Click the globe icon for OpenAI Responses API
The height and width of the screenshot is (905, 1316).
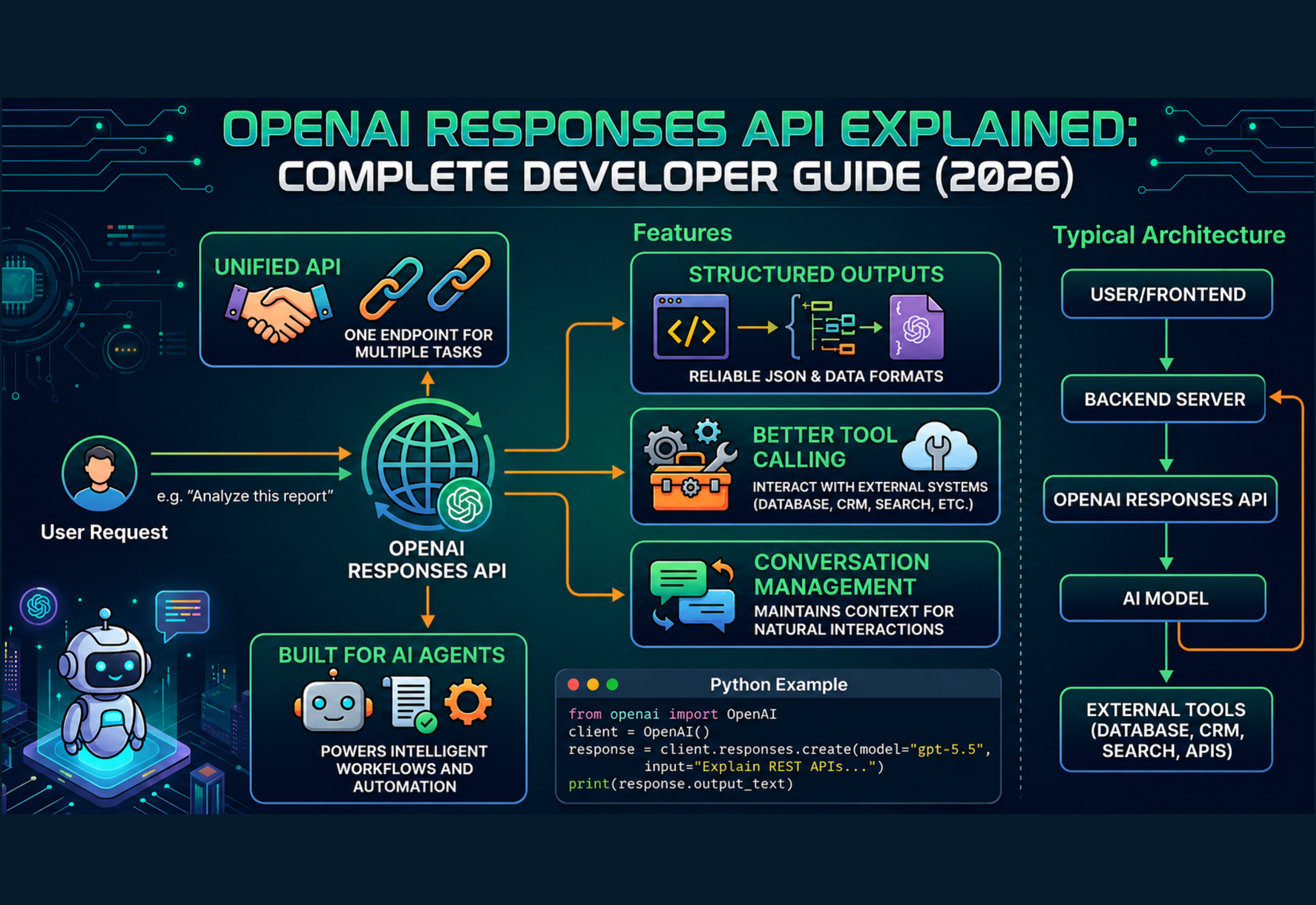[x=428, y=463]
